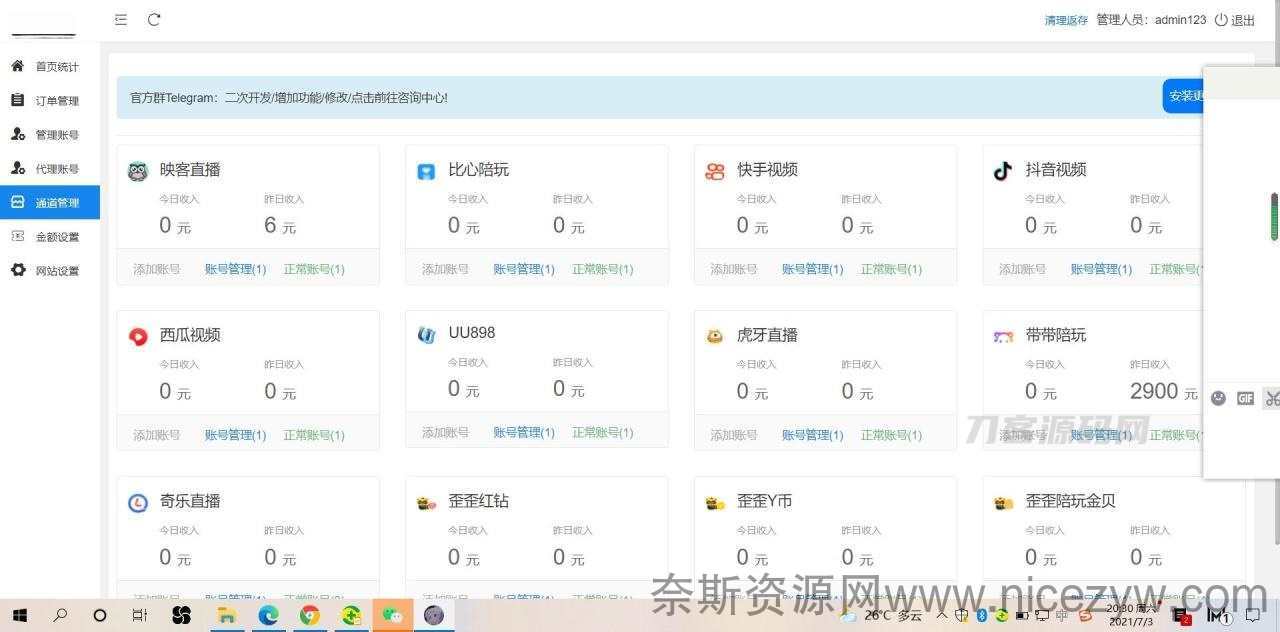Open 账号管理(1) for UU898
Viewport: 1280px width, 632px height.
pyautogui.click(x=524, y=433)
